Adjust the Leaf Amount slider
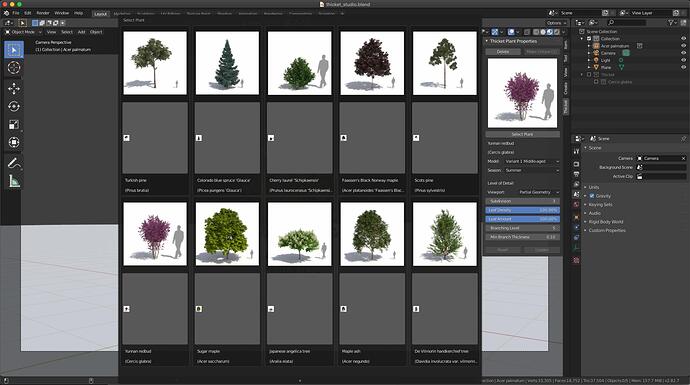Image resolution: width=690 pixels, height=385 pixels. 522,219
